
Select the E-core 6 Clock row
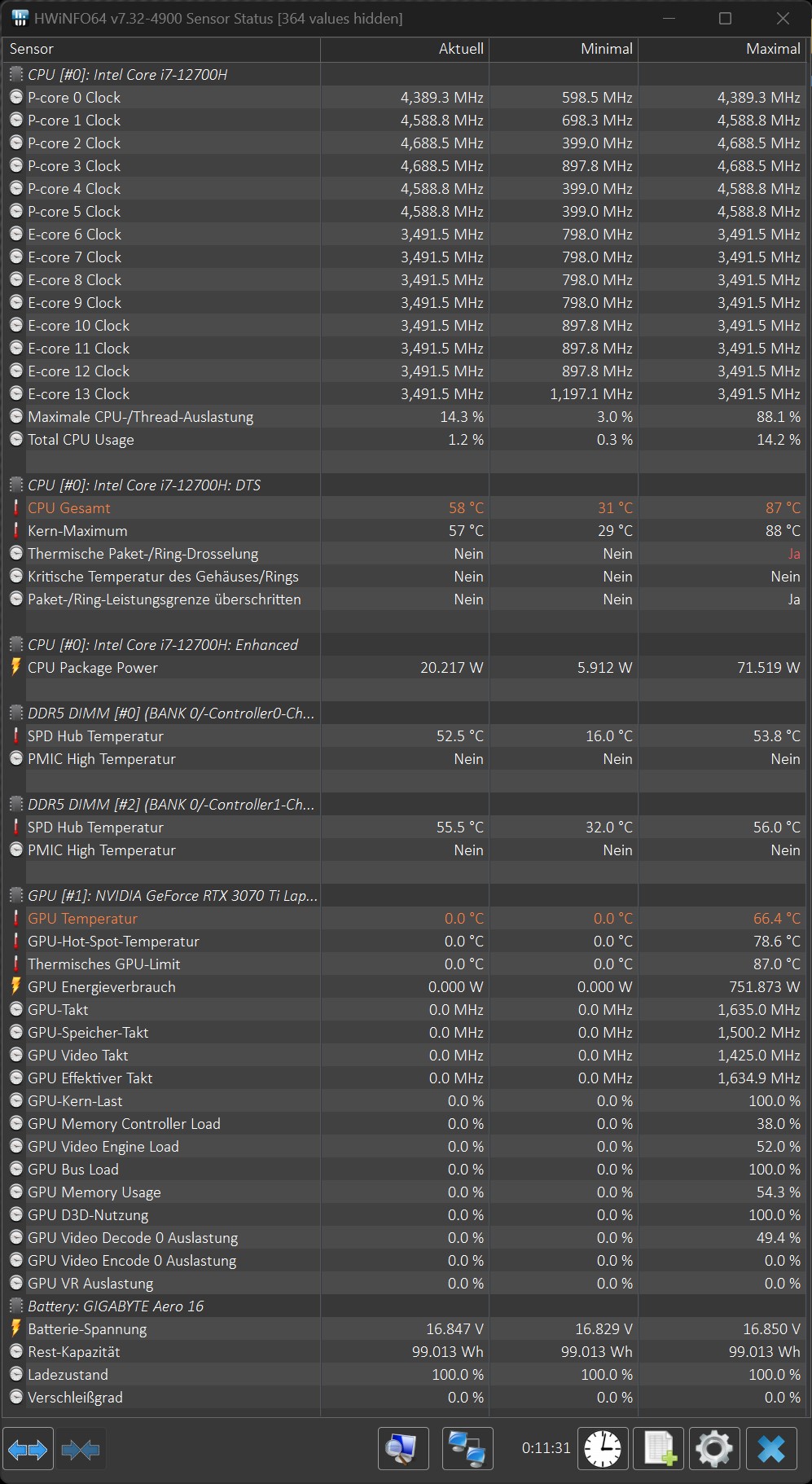405,234
